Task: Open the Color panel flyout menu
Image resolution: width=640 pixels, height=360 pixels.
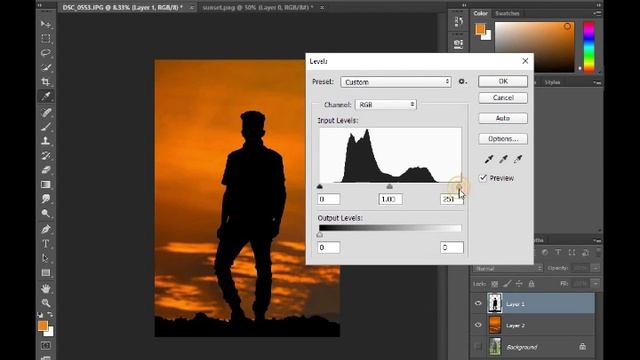Action: click(597, 13)
